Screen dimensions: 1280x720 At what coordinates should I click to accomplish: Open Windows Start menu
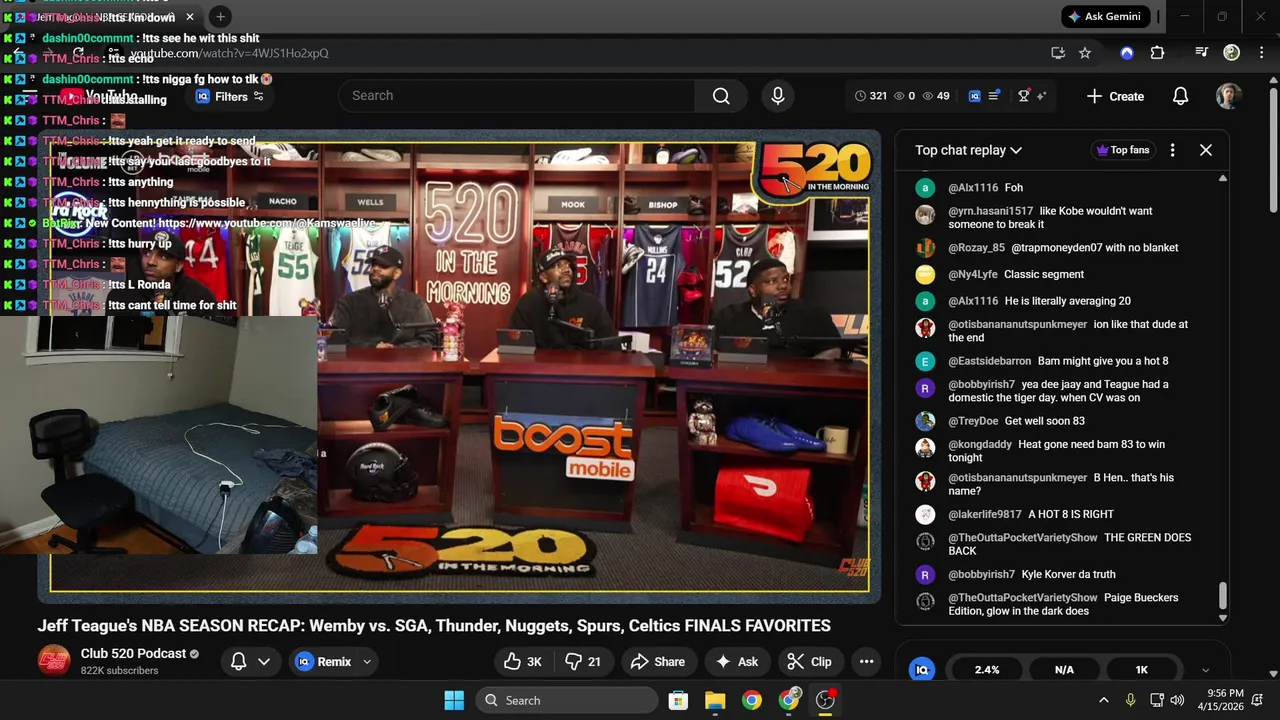[x=454, y=700]
